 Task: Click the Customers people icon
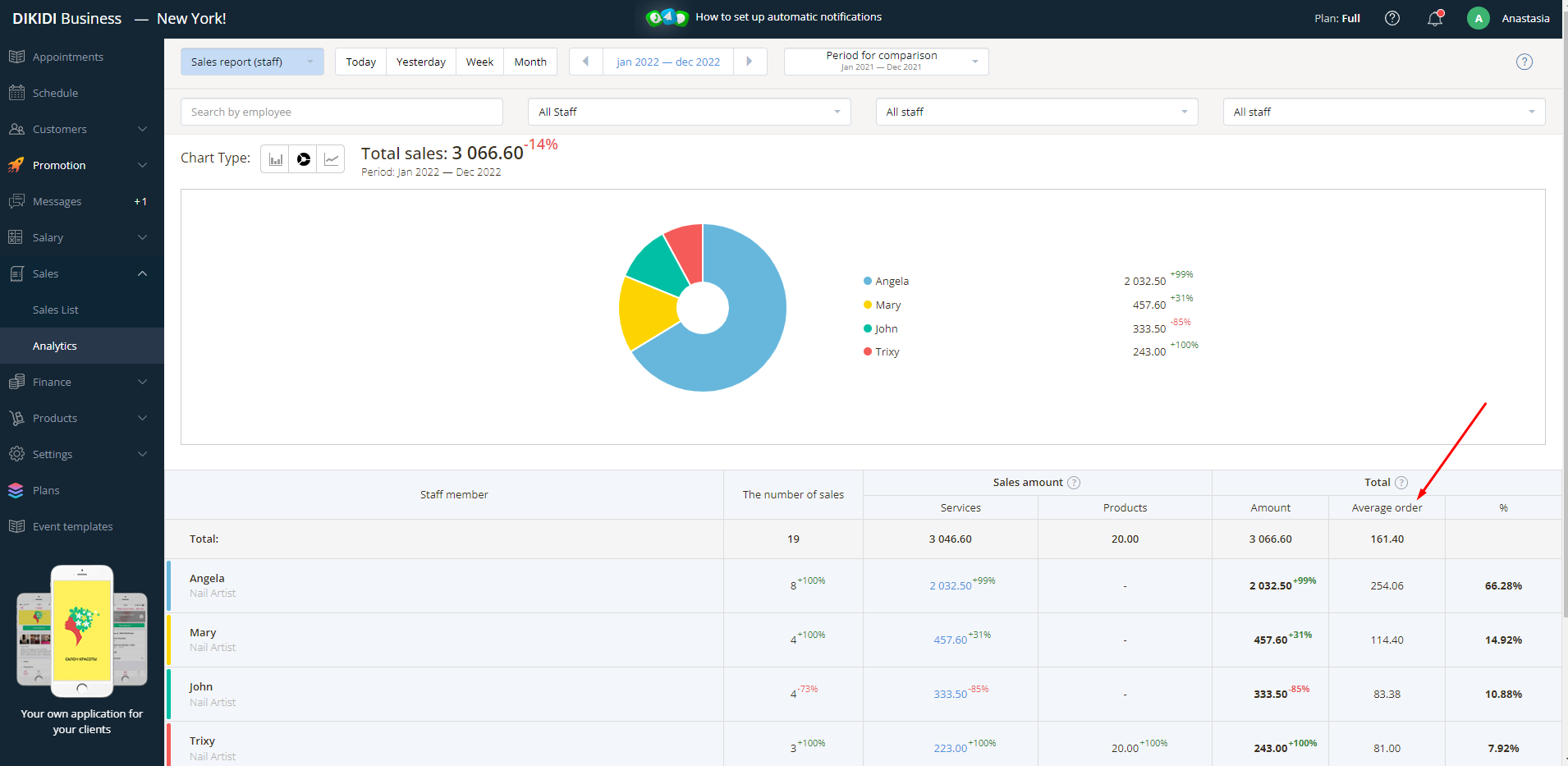click(16, 129)
